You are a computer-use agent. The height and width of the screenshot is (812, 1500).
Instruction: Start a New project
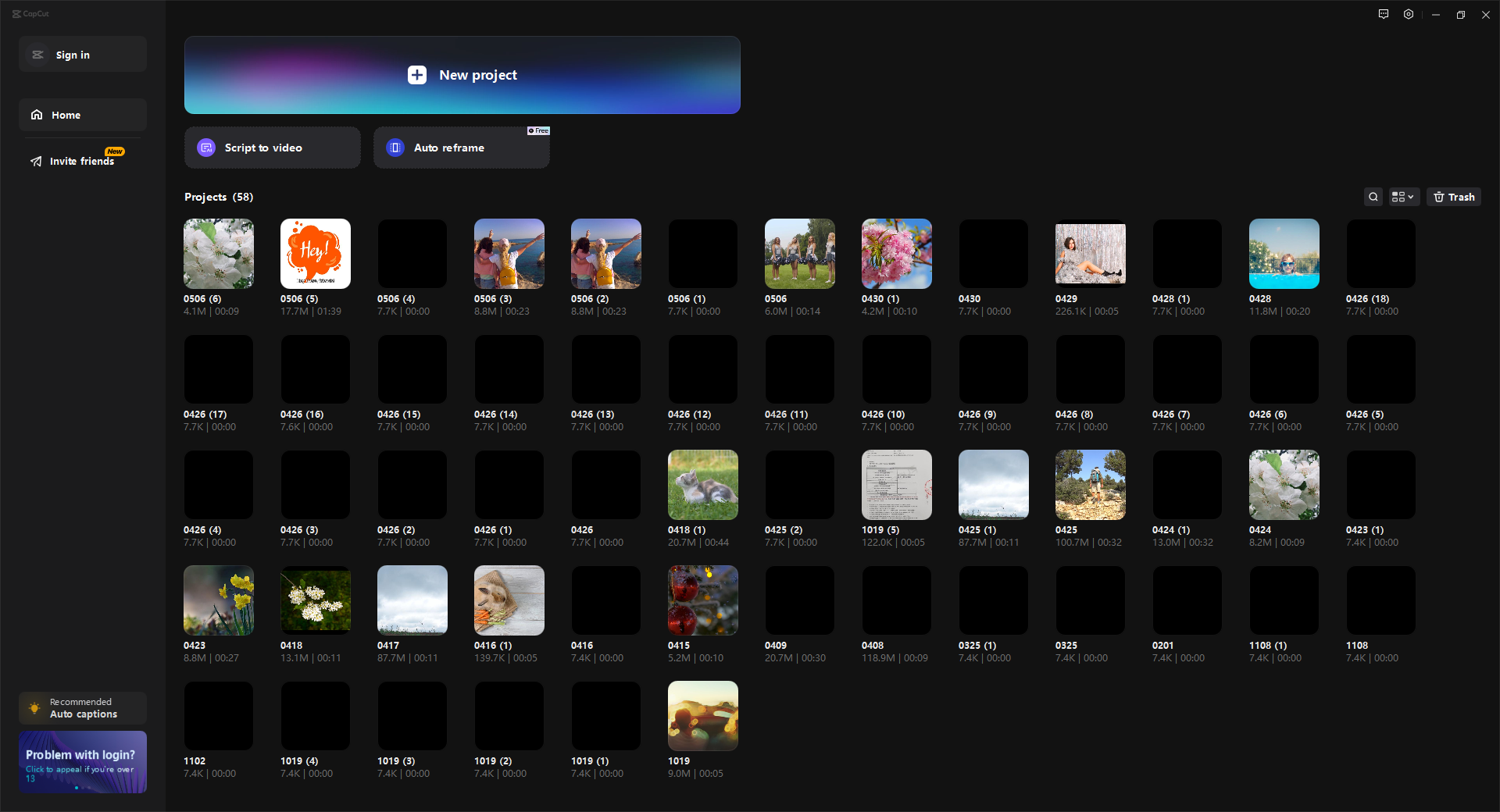tap(462, 75)
